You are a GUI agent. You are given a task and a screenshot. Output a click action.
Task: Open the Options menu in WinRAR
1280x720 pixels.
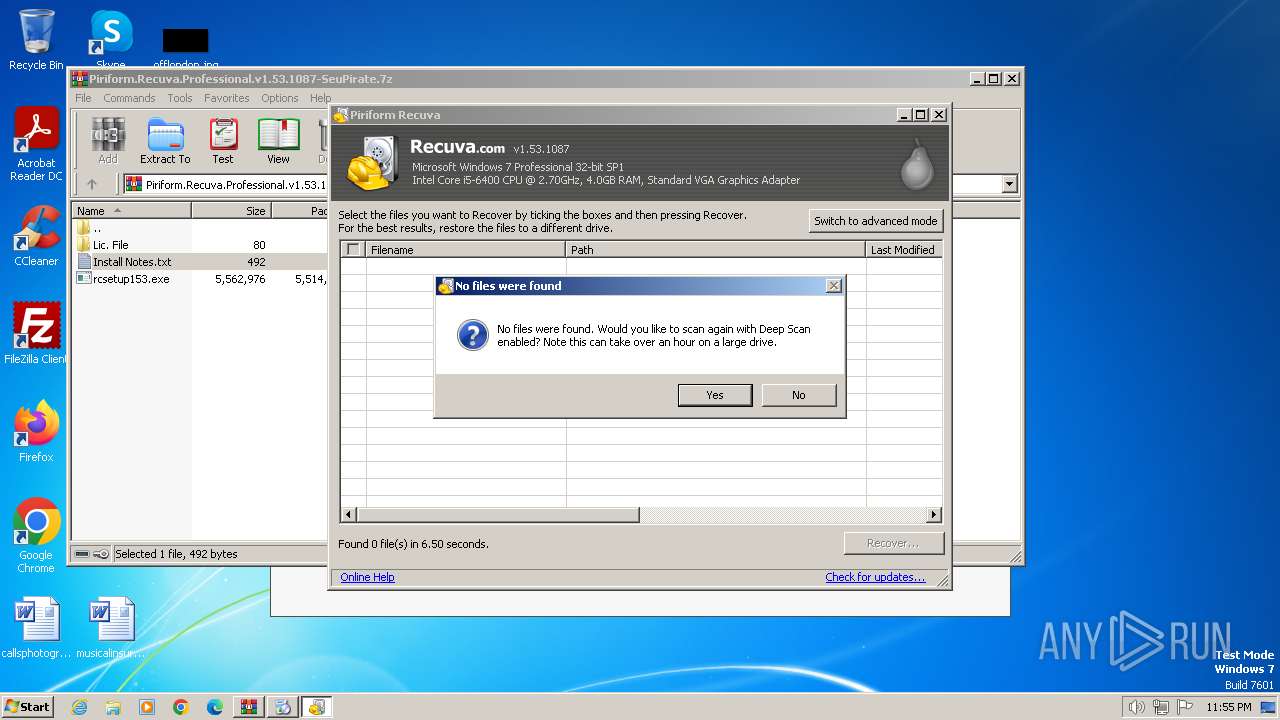click(x=280, y=98)
